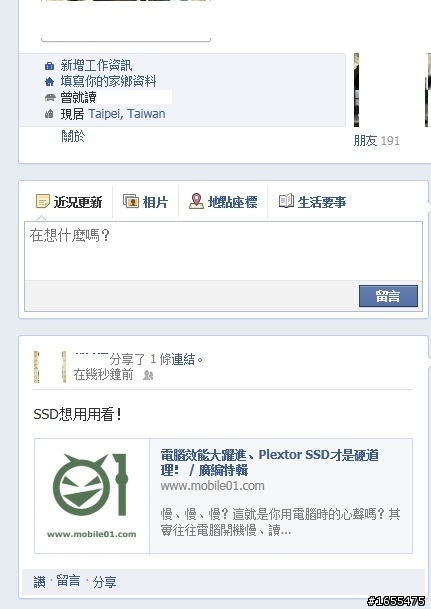The width and height of the screenshot is (431, 609).
Task: Click 分享 under the shared post
Action: click(x=104, y=582)
